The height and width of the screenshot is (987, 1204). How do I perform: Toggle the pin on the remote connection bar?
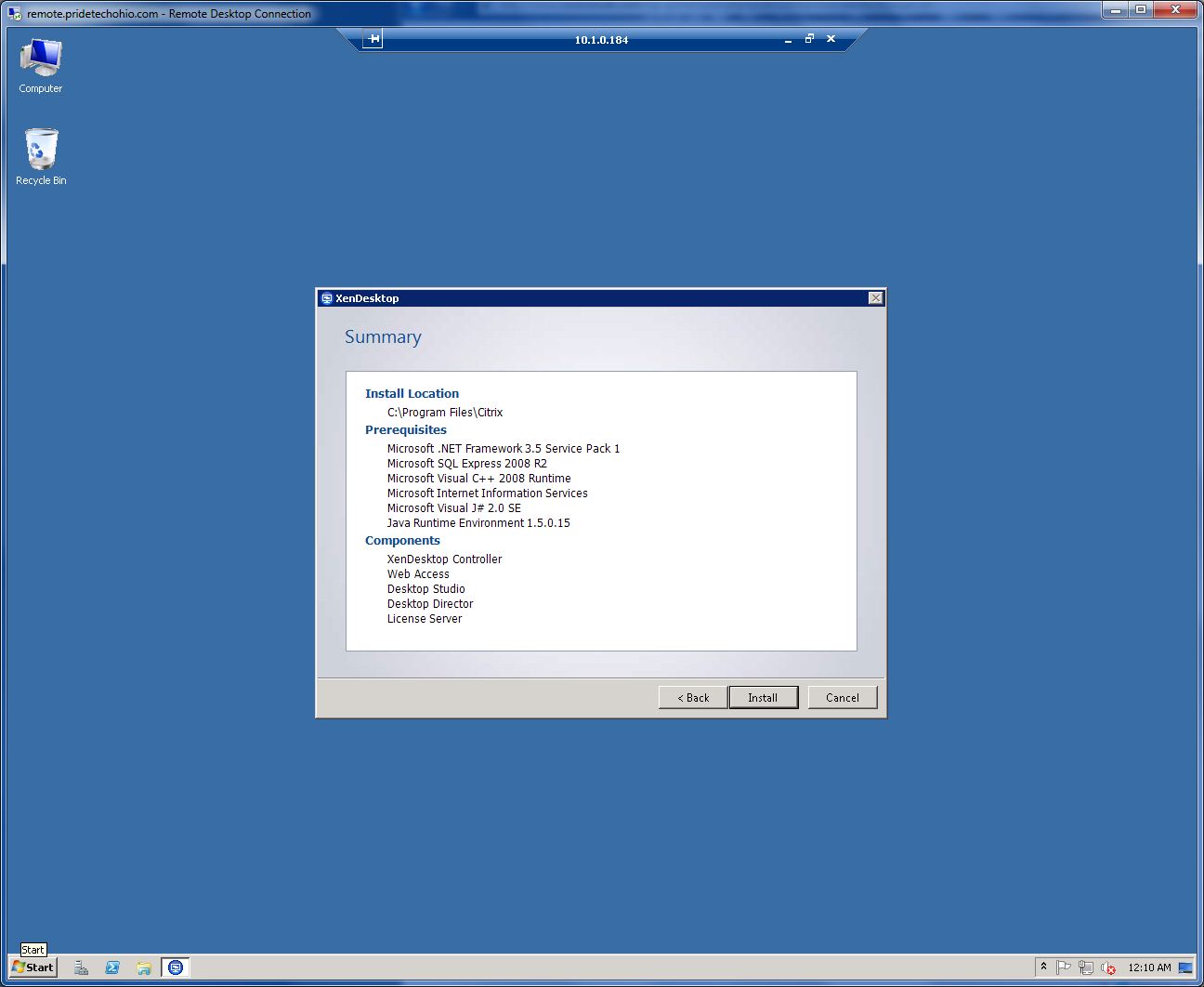click(x=373, y=39)
